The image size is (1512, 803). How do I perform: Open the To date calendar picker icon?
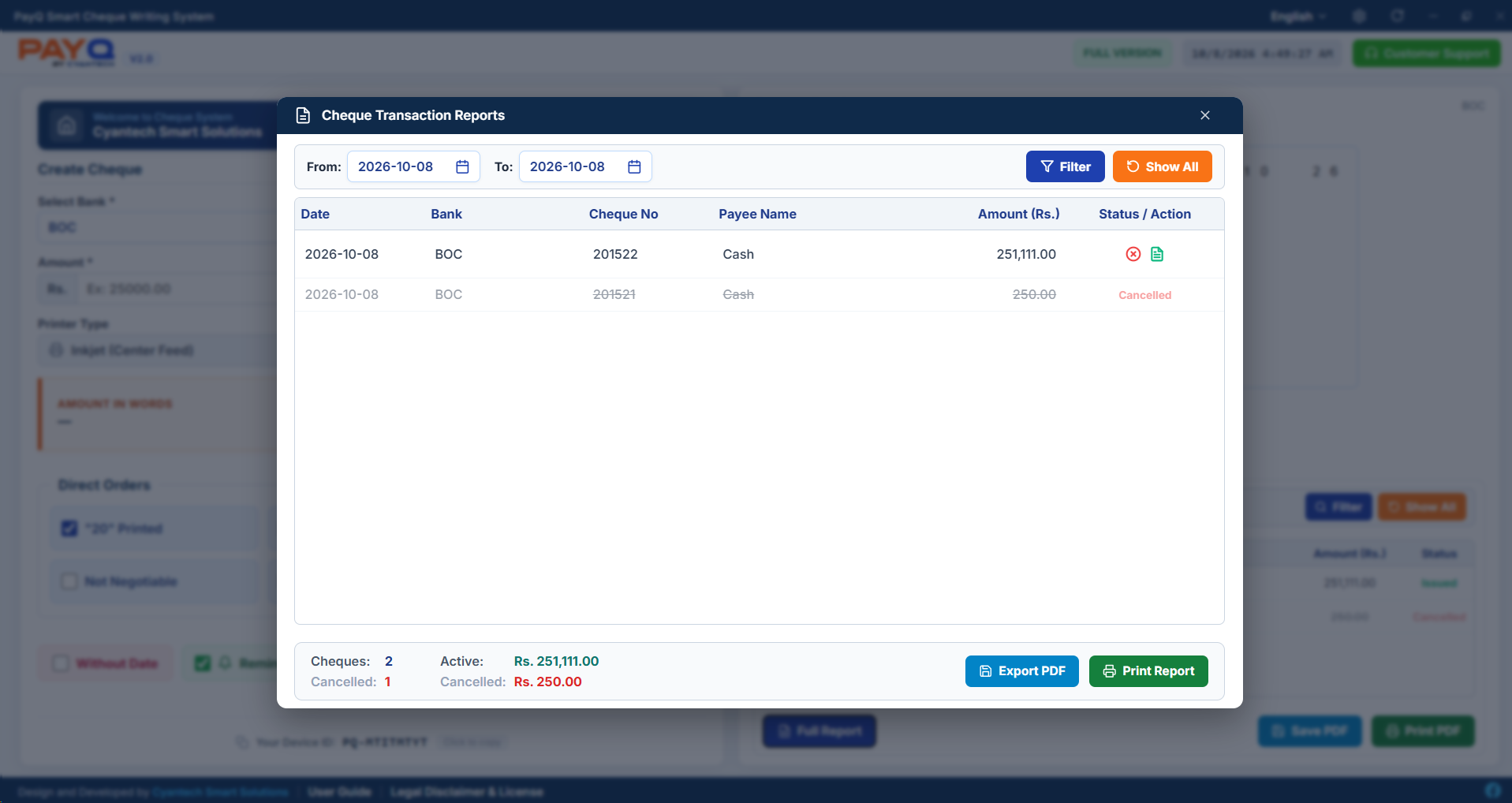pyautogui.click(x=634, y=166)
